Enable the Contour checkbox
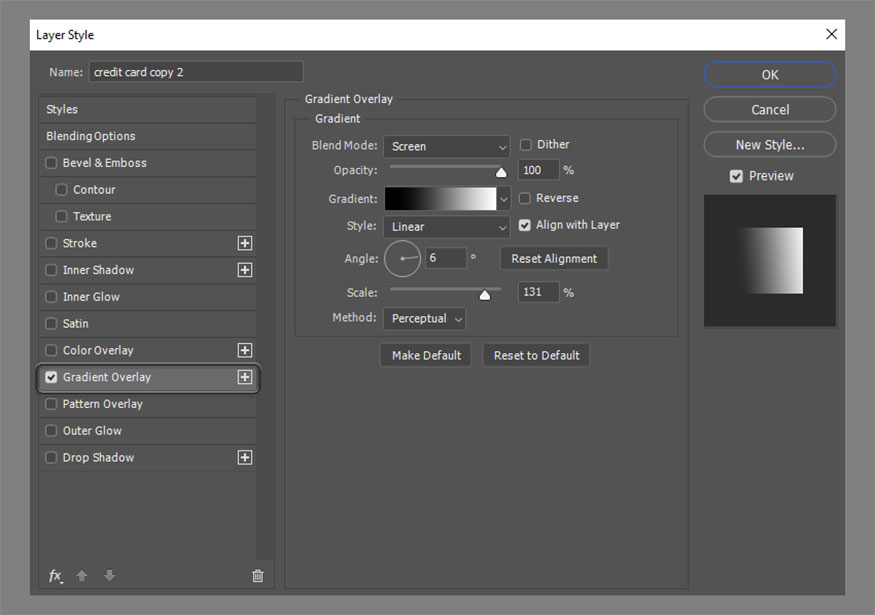The width and height of the screenshot is (875, 615). pos(61,190)
